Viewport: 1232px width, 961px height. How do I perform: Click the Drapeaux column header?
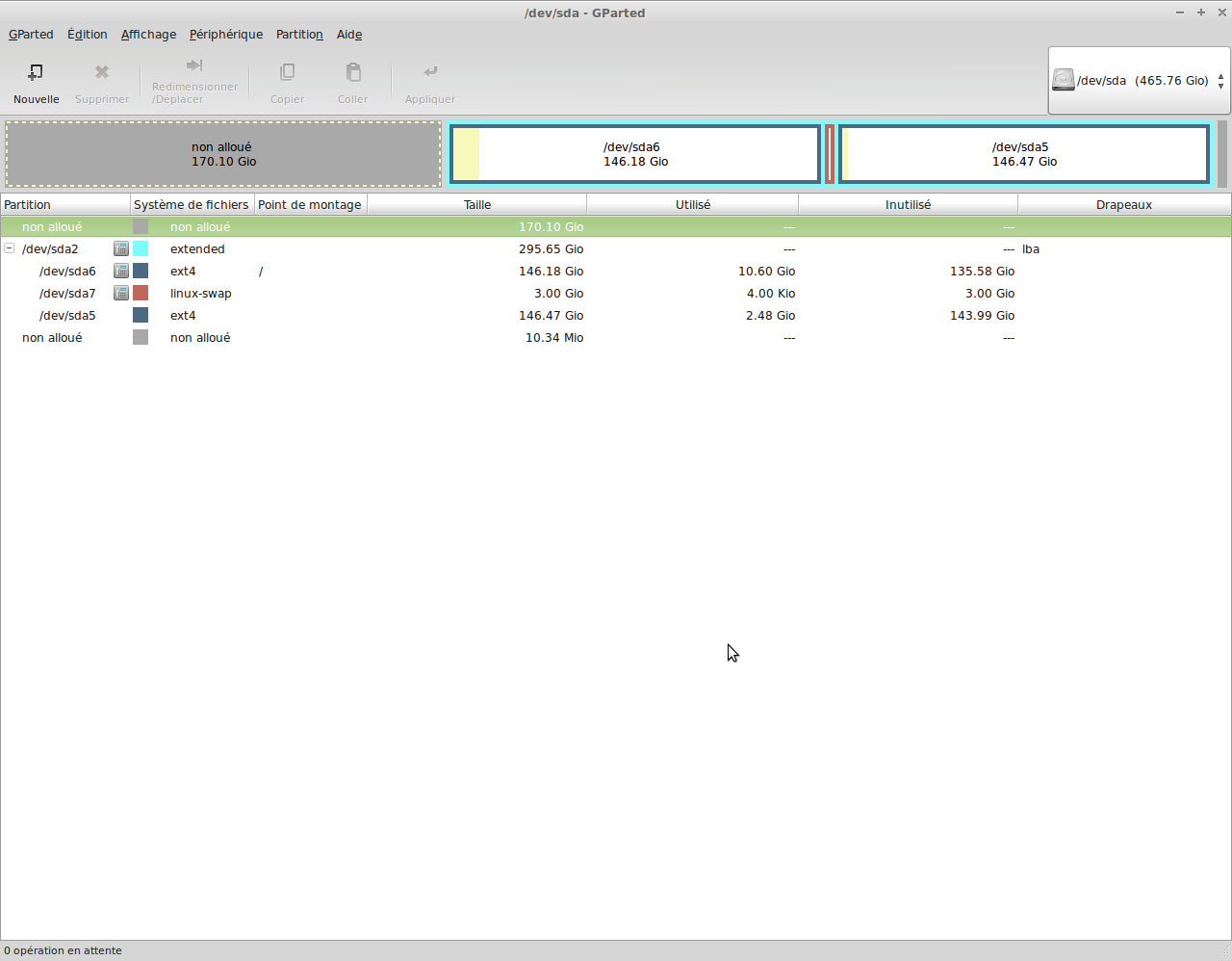1124,204
